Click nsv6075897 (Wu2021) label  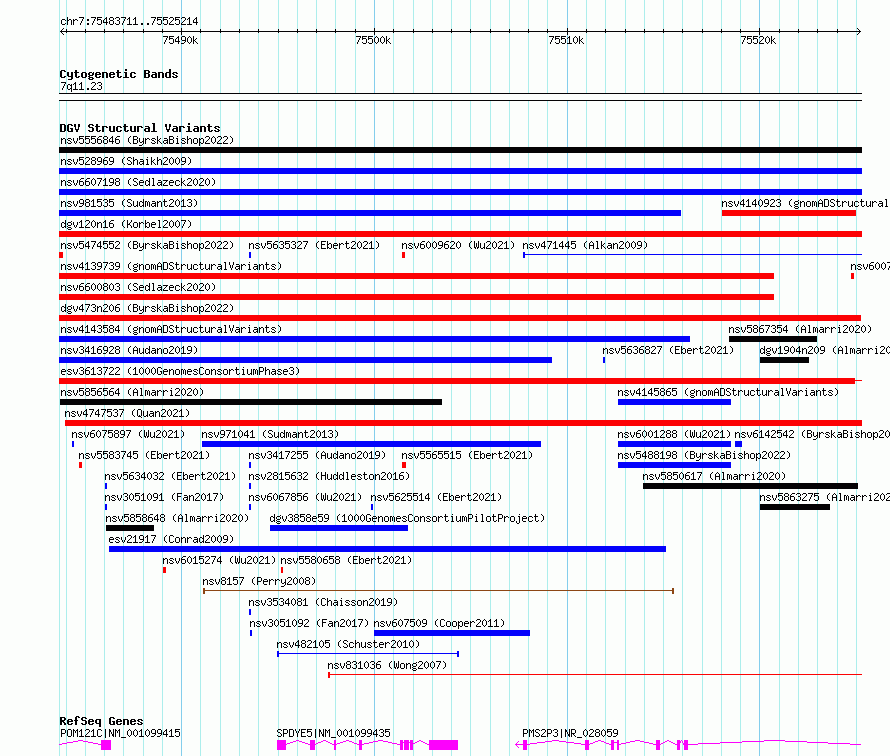(x=128, y=434)
